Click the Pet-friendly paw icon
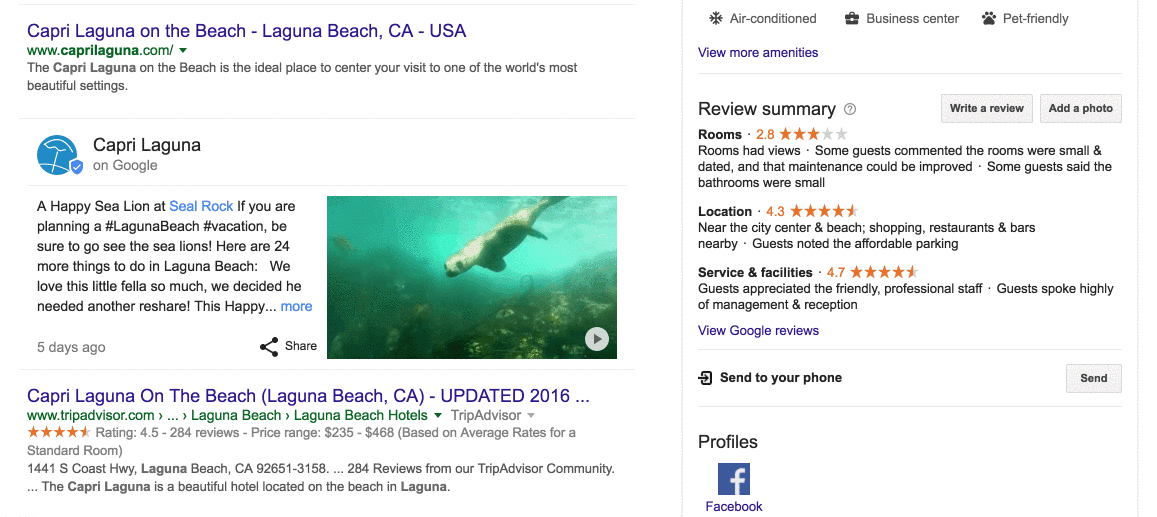 click(989, 18)
